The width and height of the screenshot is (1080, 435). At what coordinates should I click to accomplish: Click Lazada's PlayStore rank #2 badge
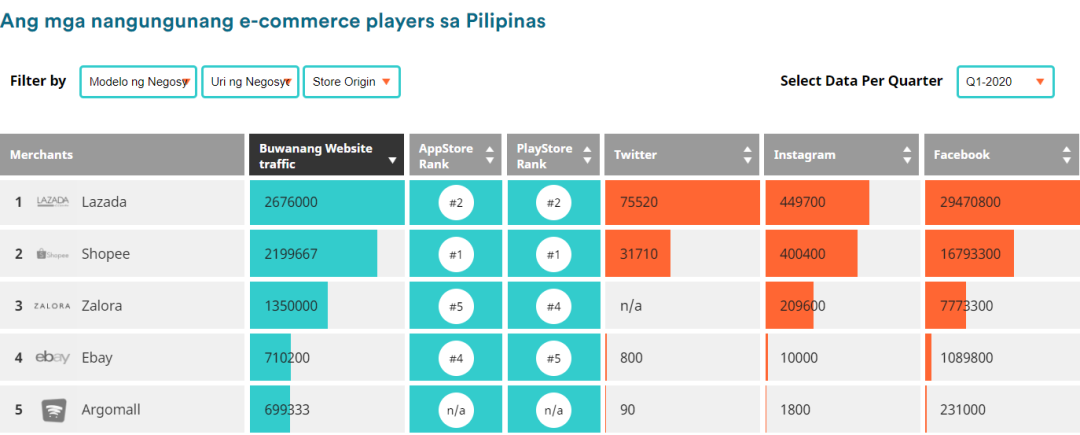point(554,202)
